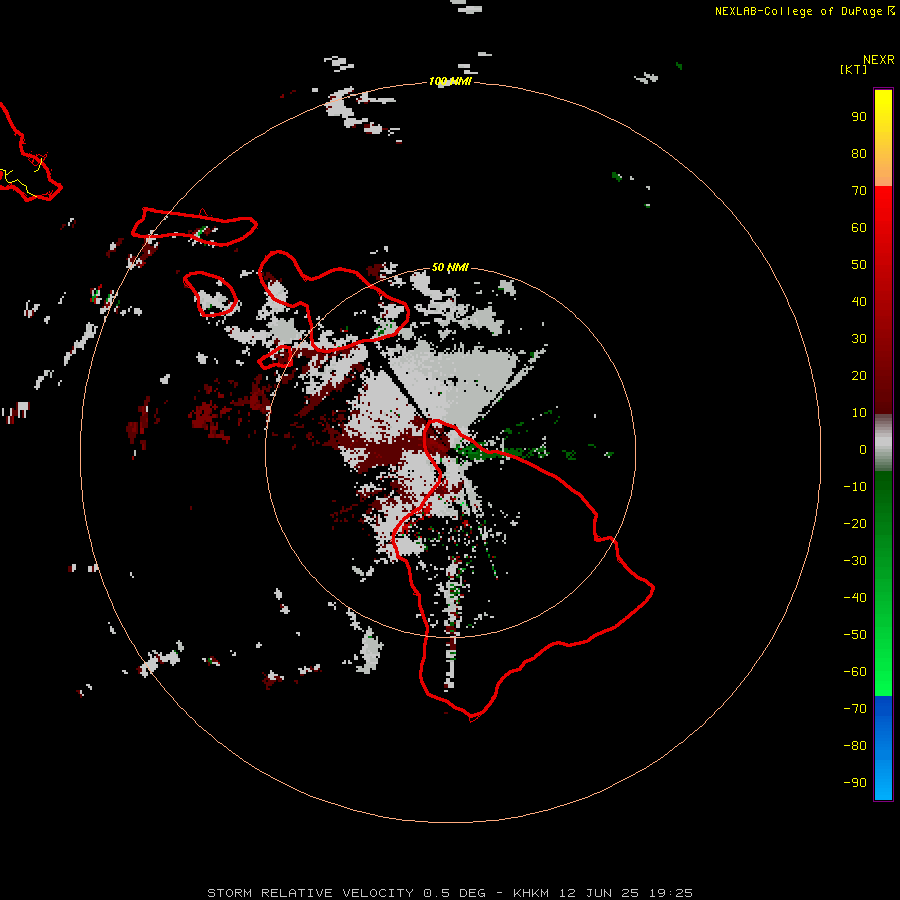The height and width of the screenshot is (900, 900).
Task: Click the 40 value on the velocity scale
Action: pos(859,301)
